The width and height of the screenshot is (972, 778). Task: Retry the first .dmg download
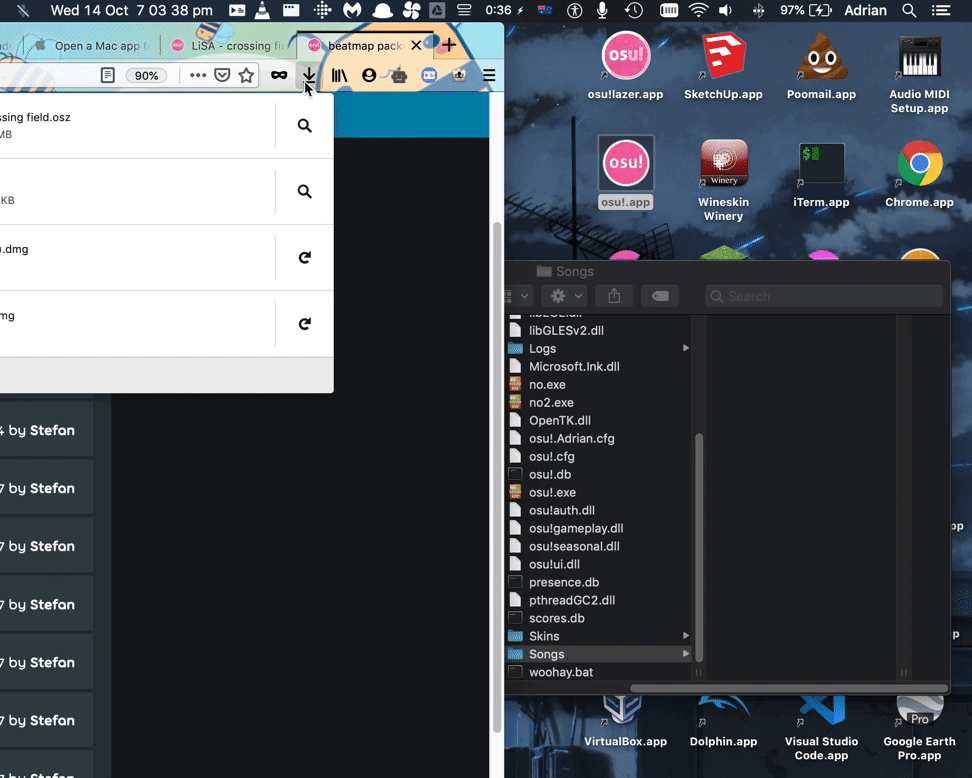pos(304,257)
